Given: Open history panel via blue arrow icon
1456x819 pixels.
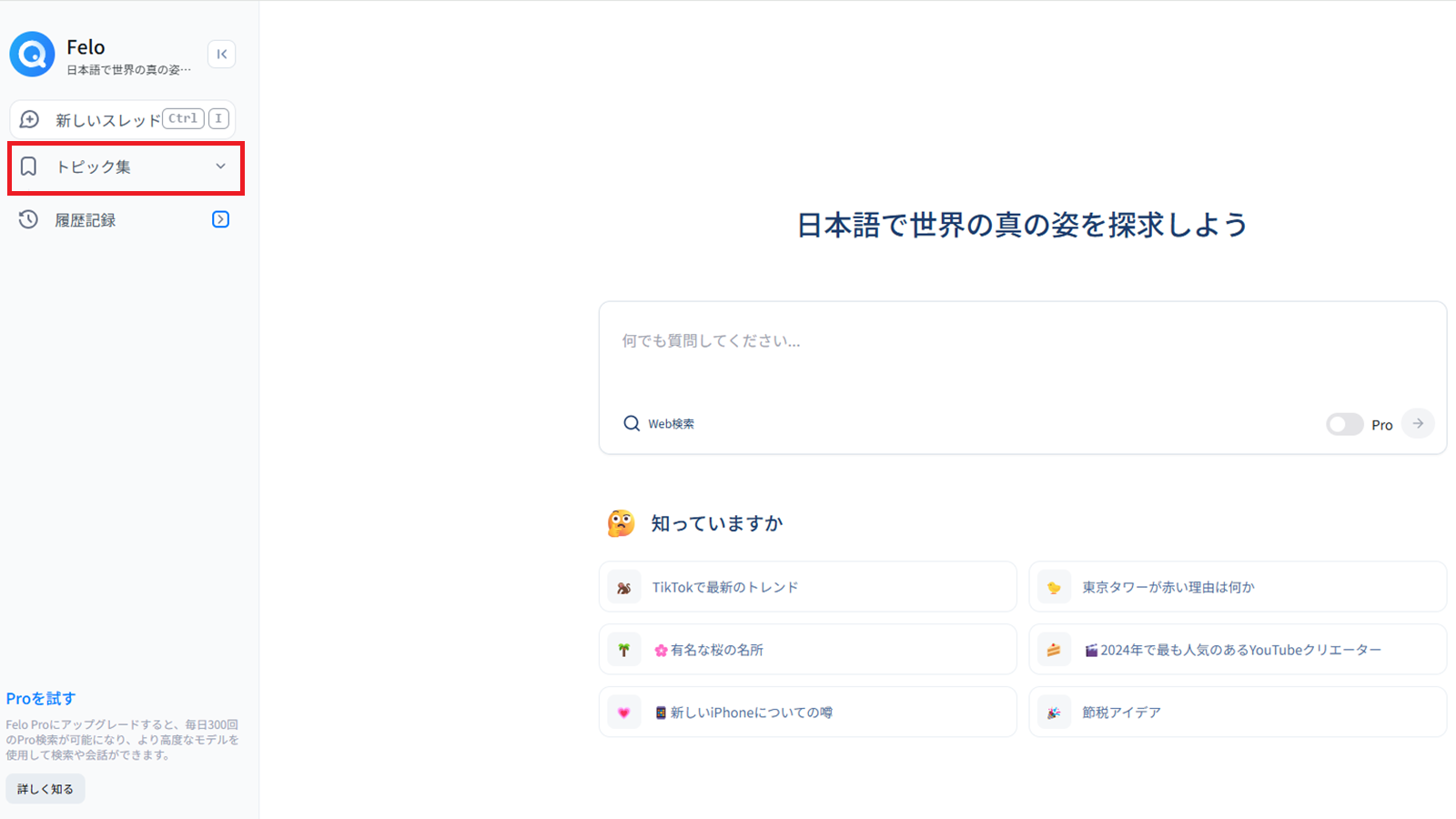Looking at the screenshot, I should coord(220,219).
